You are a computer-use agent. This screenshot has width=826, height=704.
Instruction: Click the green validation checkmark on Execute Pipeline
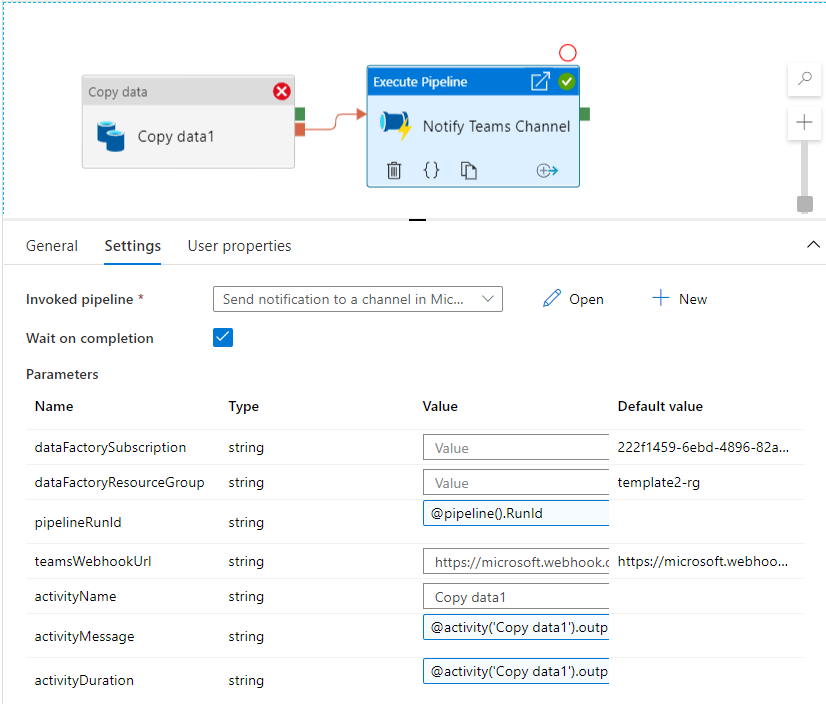point(567,82)
